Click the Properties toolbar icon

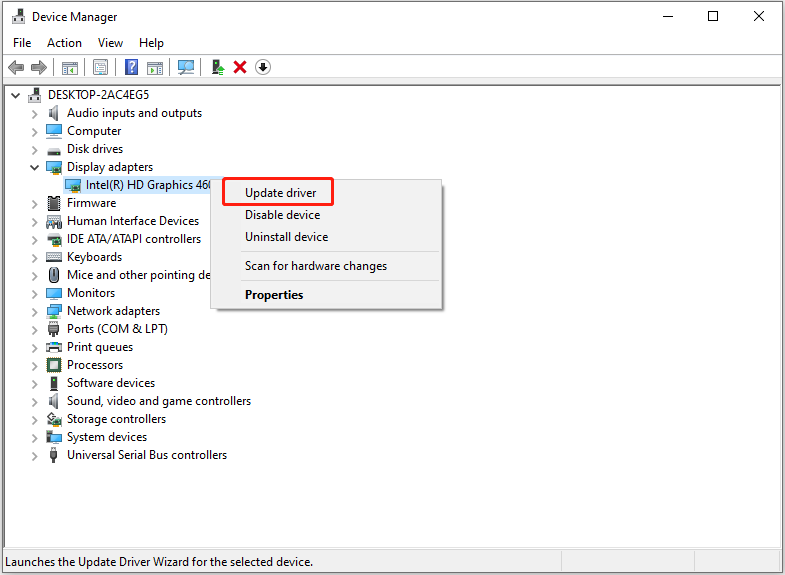(x=101, y=67)
